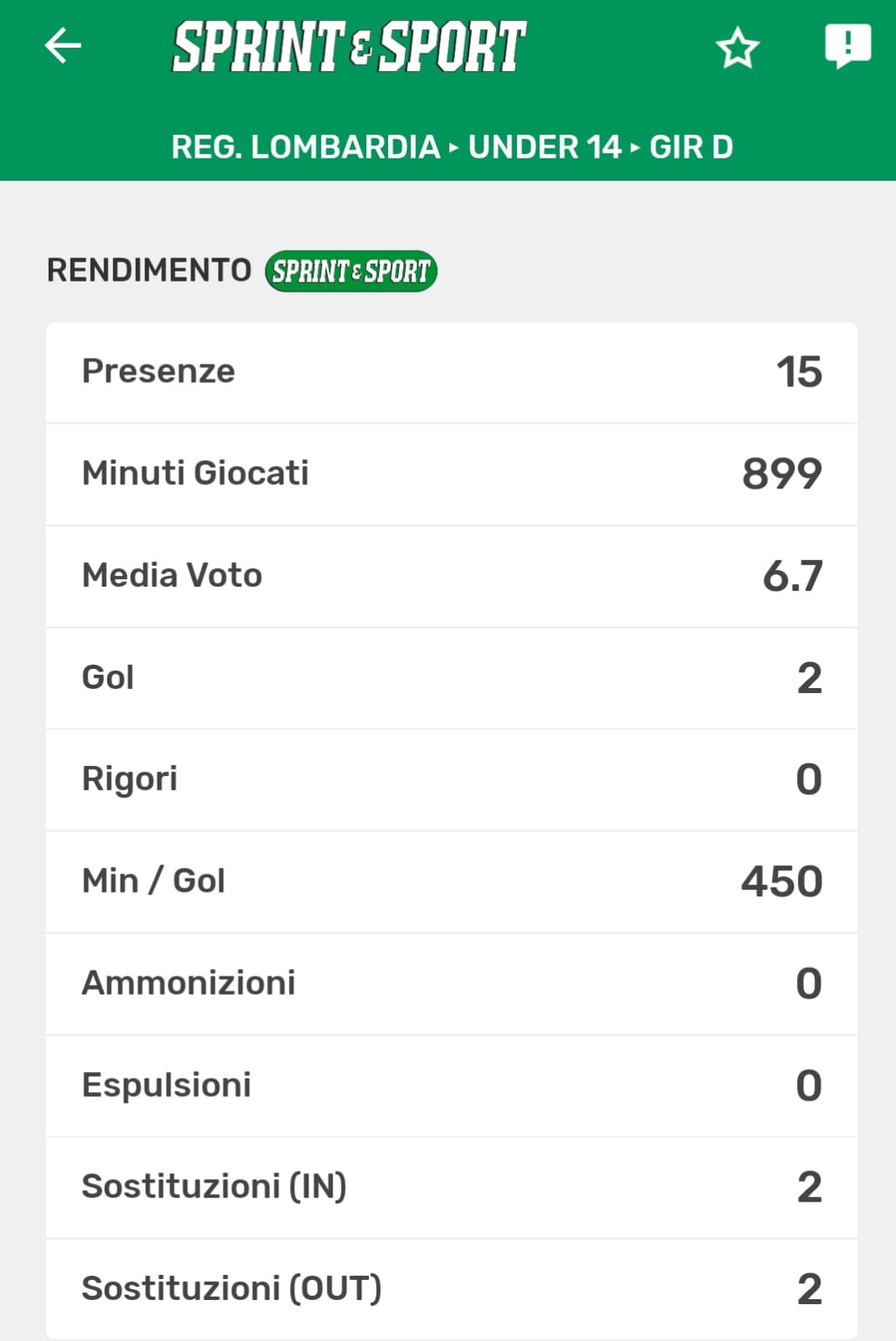Tap the favorite star icon
The width and height of the screenshot is (896, 1341).
[x=738, y=47]
